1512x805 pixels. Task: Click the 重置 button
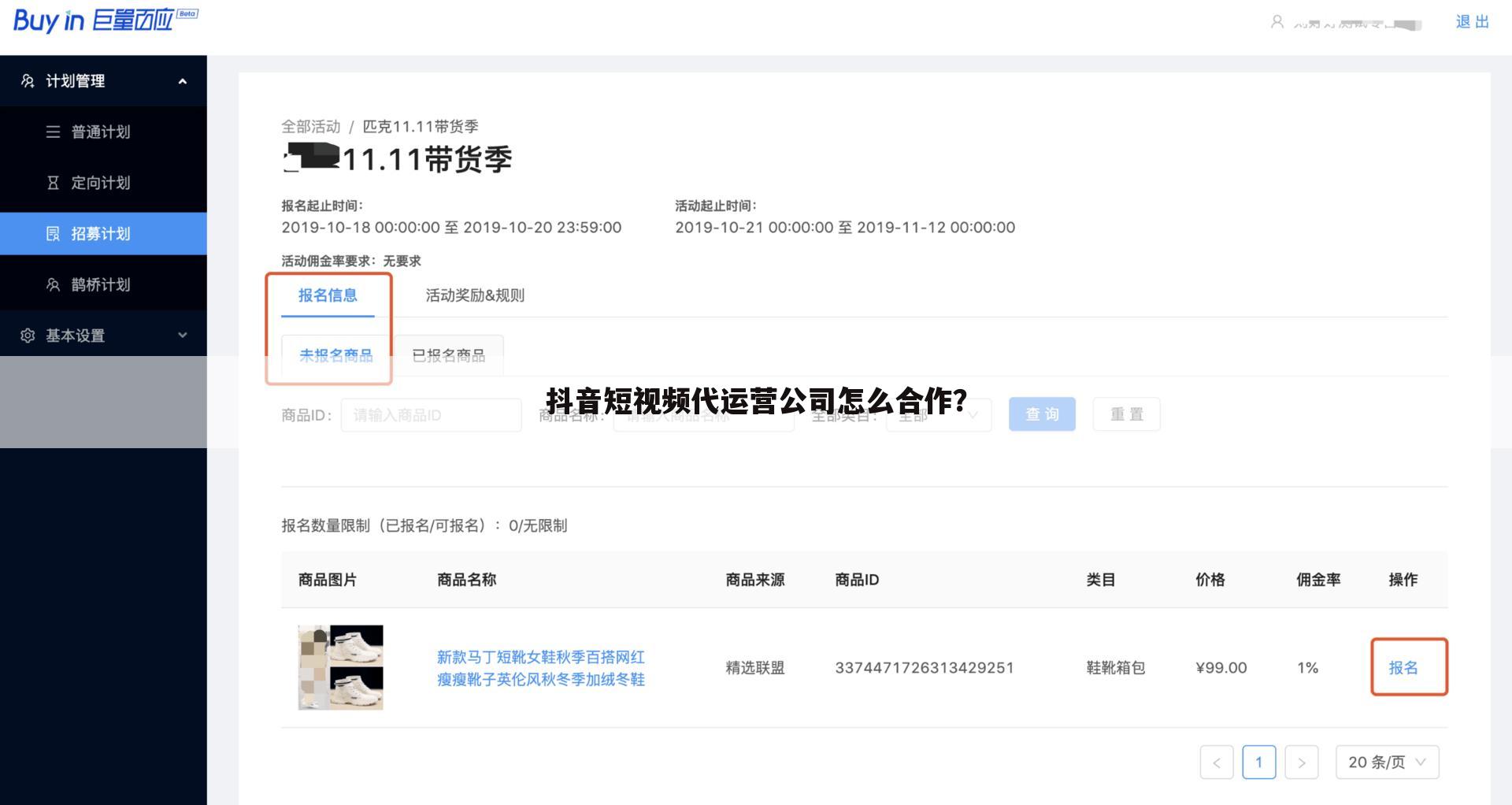click(x=1126, y=414)
